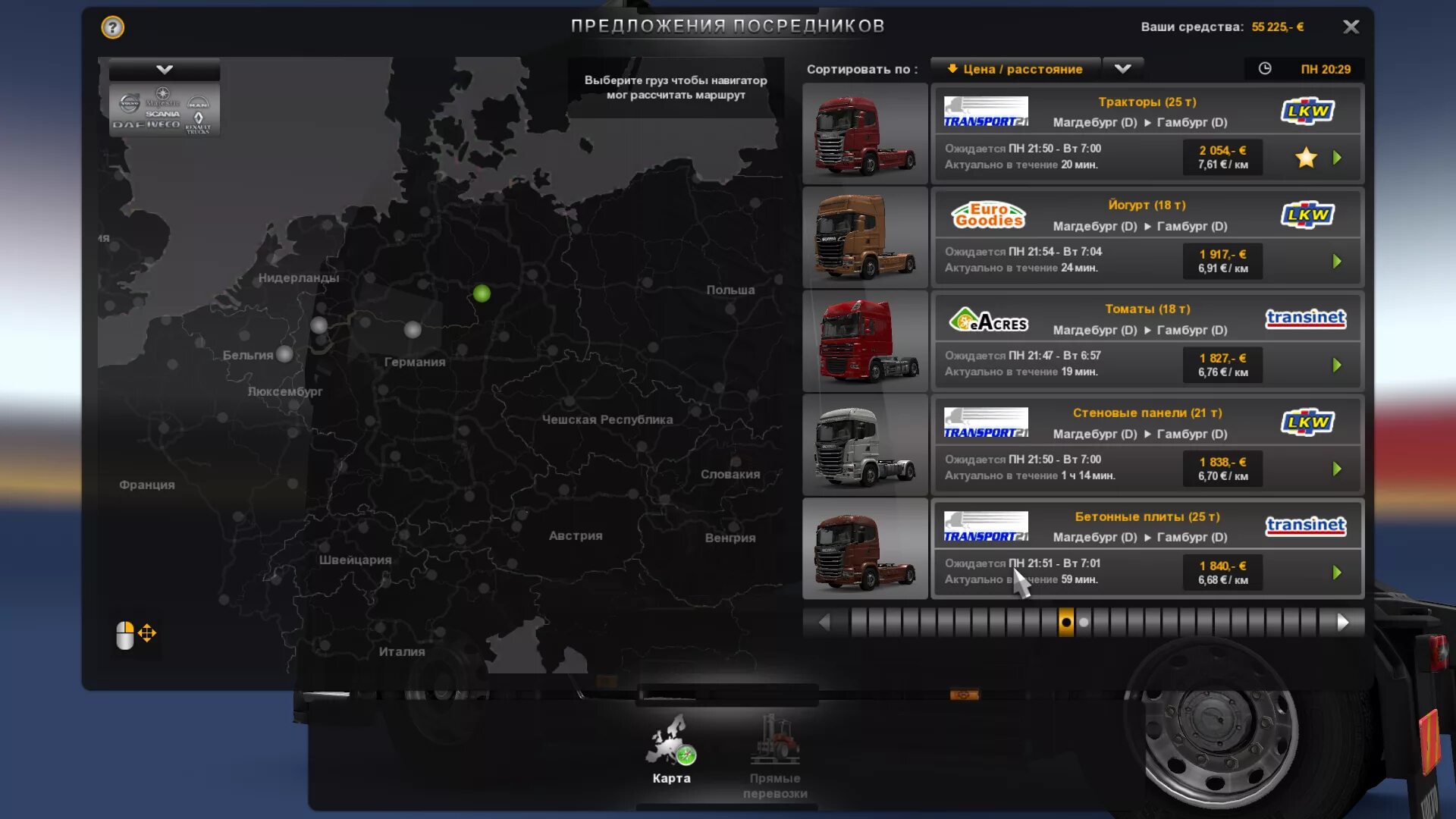Go to next page of offers
The width and height of the screenshot is (1456, 819).
coord(1343,623)
